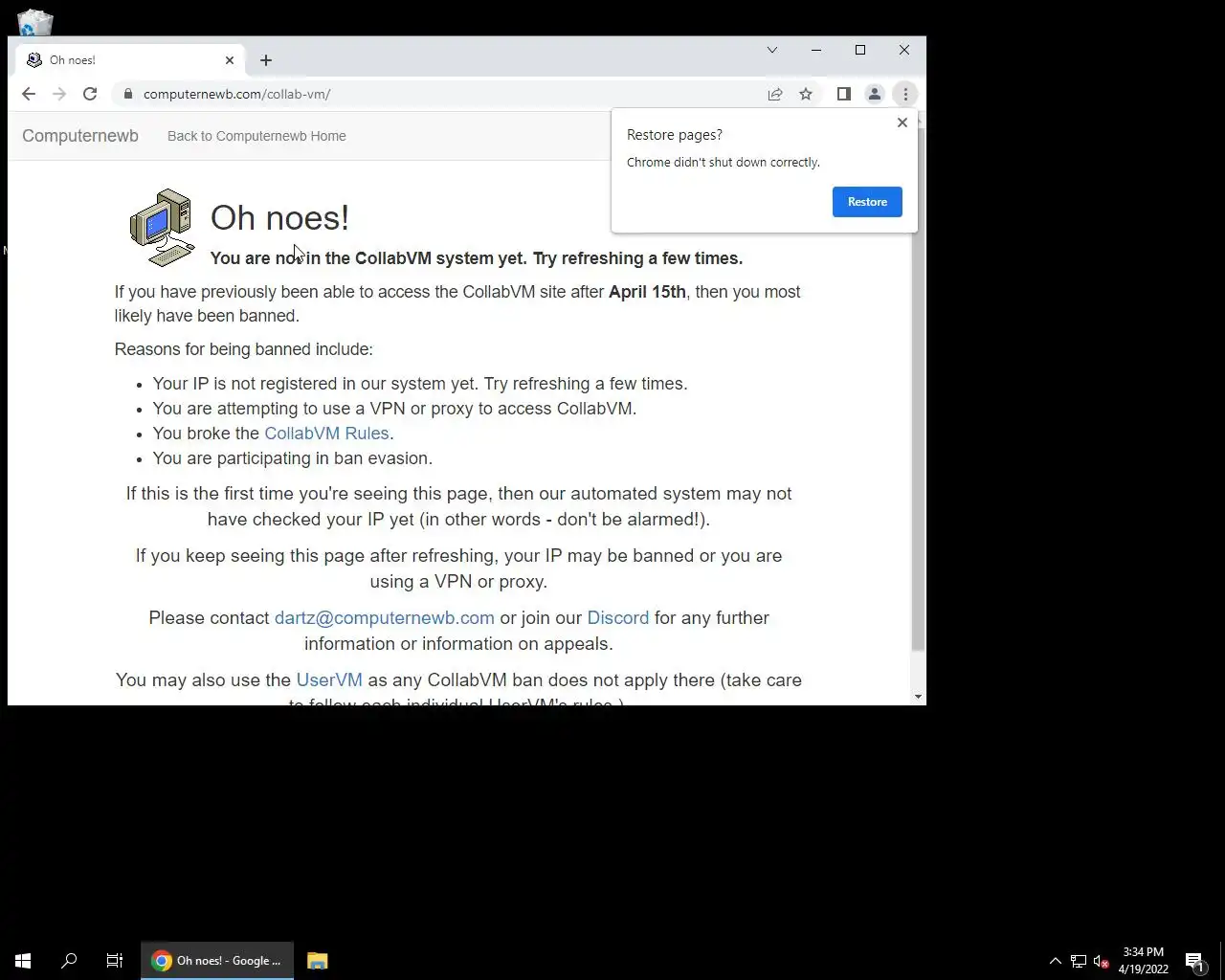This screenshot has width=1225, height=980.
Task: Share this page using the share icon
Action: pos(775,94)
